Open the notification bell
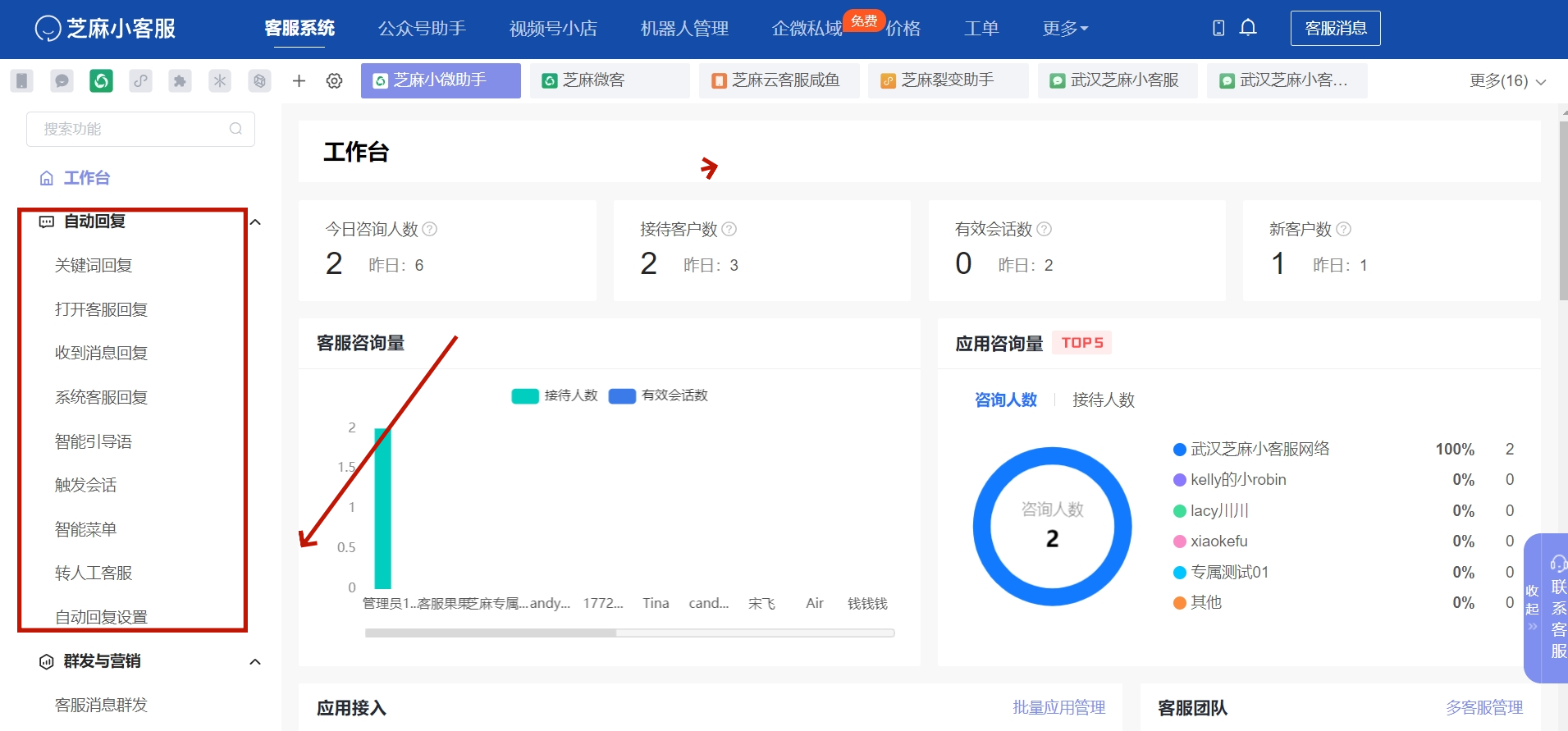Image resolution: width=1568 pixels, height=731 pixels. pos(1248,28)
